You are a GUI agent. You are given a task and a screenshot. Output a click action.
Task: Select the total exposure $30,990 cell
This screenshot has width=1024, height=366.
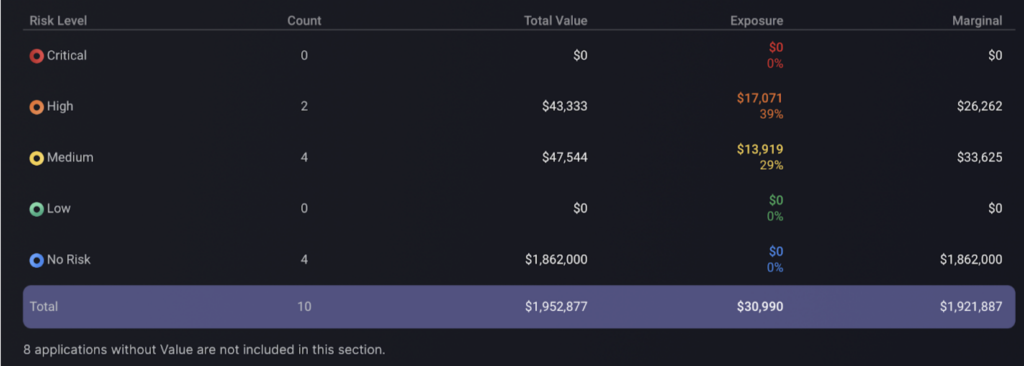point(760,306)
